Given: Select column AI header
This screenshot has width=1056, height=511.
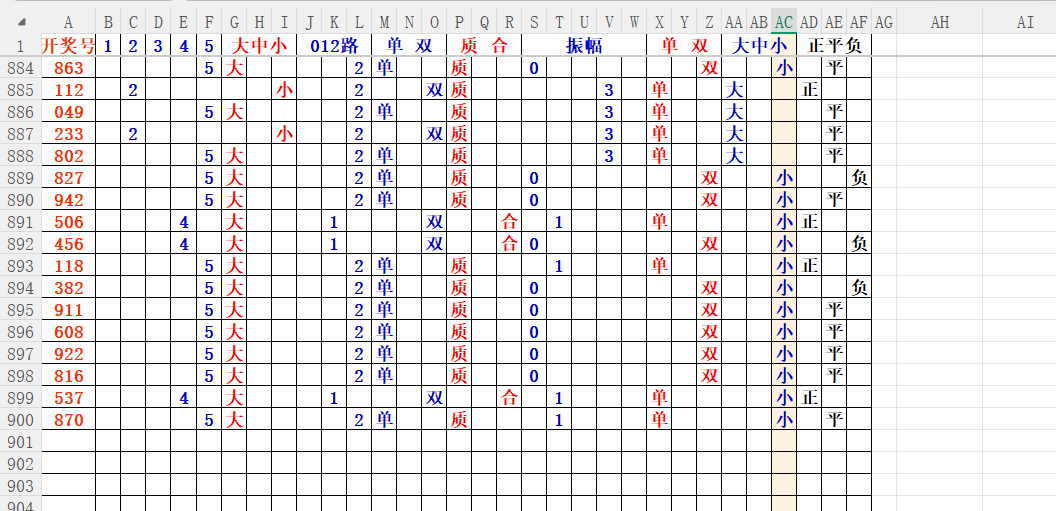Looking at the screenshot, I should click(1025, 23).
